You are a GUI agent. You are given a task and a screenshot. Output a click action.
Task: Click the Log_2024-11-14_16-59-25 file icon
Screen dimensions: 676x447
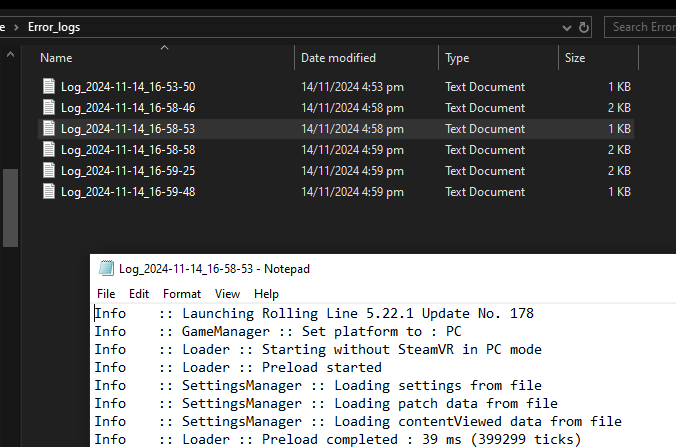click(49, 171)
